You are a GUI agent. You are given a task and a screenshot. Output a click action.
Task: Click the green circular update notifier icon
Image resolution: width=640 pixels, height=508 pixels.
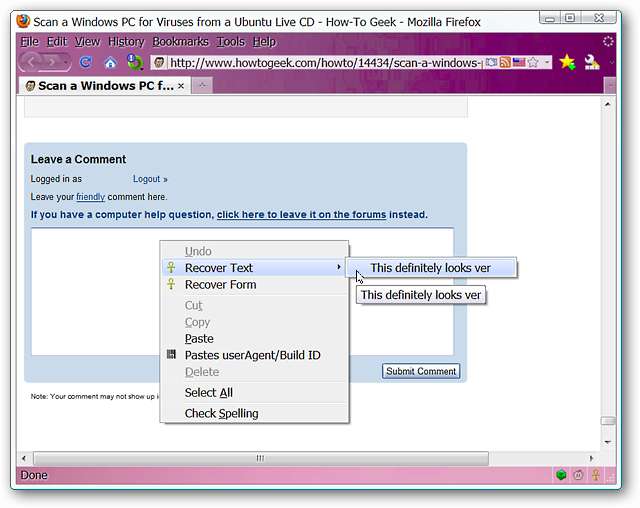pyautogui.click(x=135, y=62)
